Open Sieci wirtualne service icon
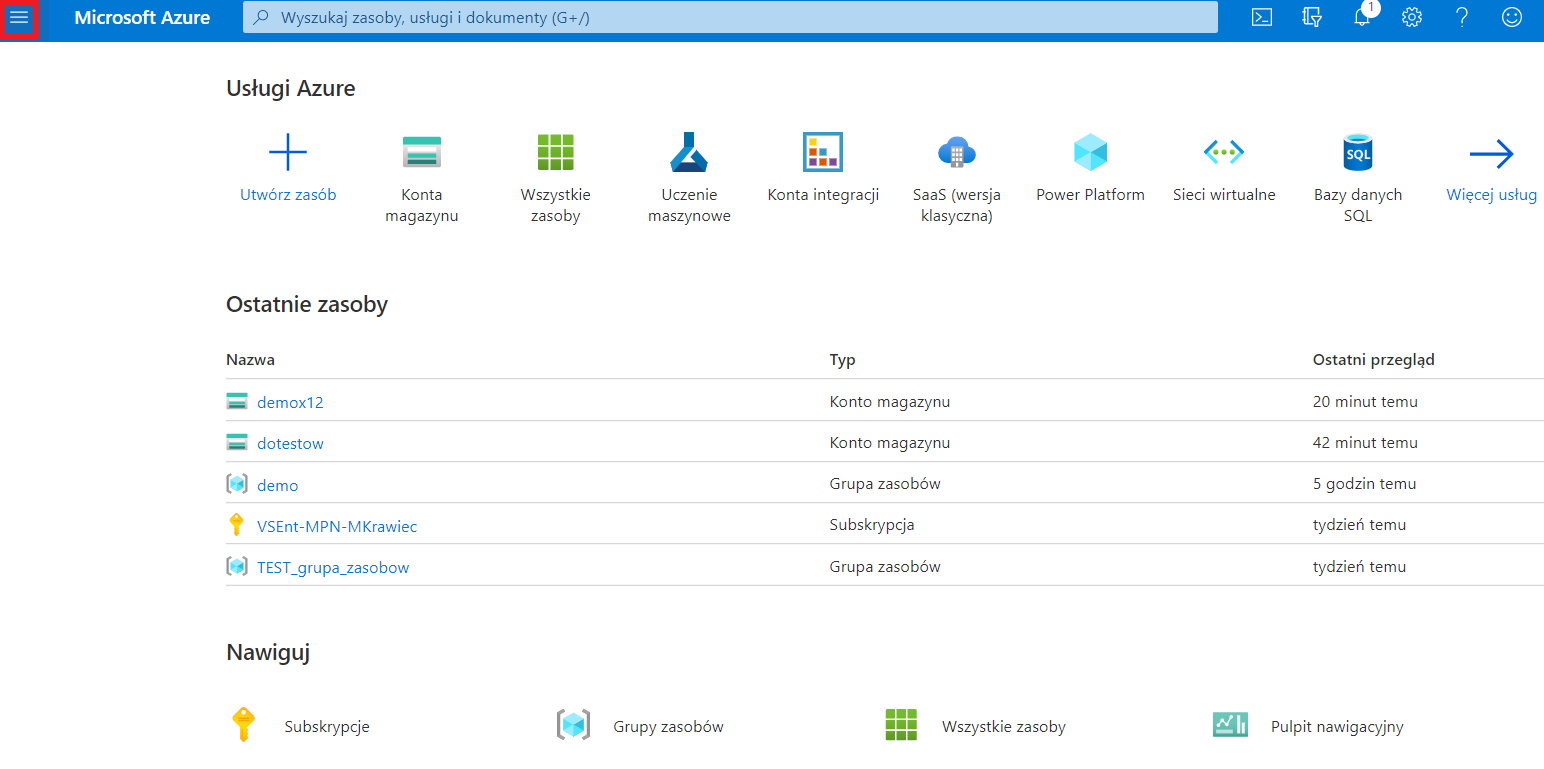Image resolution: width=1544 pixels, height=769 pixels. (1224, 152)
